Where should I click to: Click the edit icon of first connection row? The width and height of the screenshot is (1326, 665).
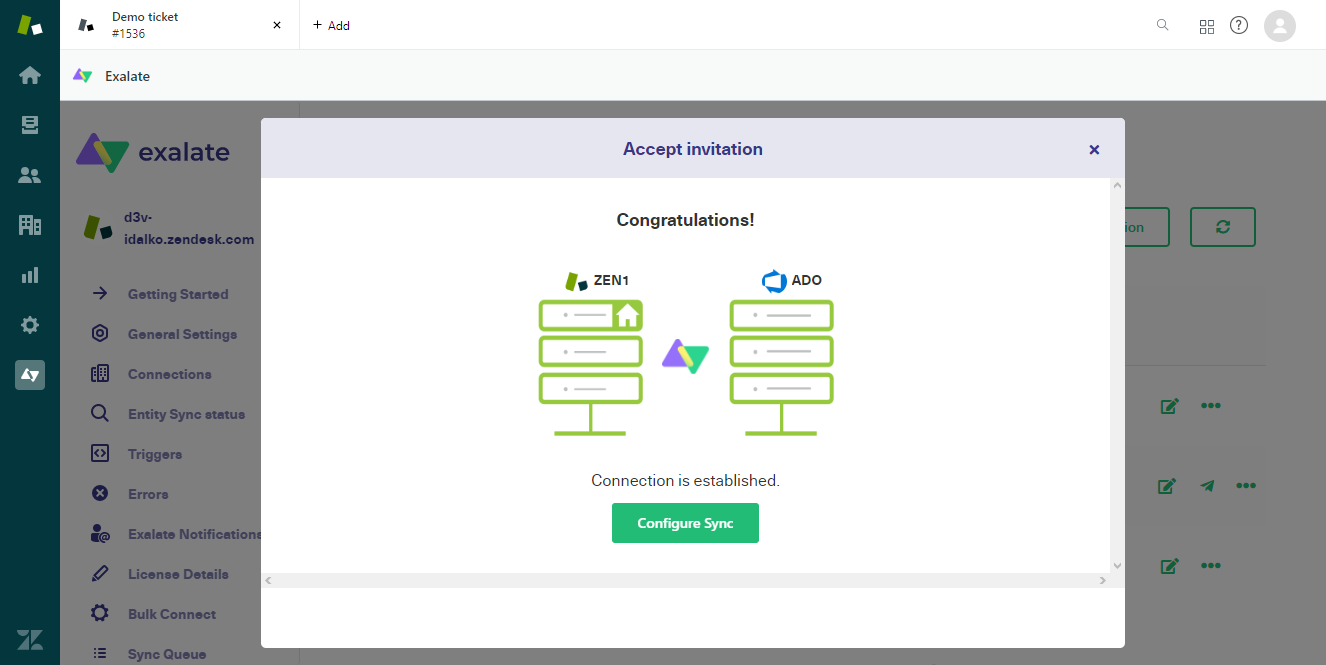click(x=1169, y=406)
